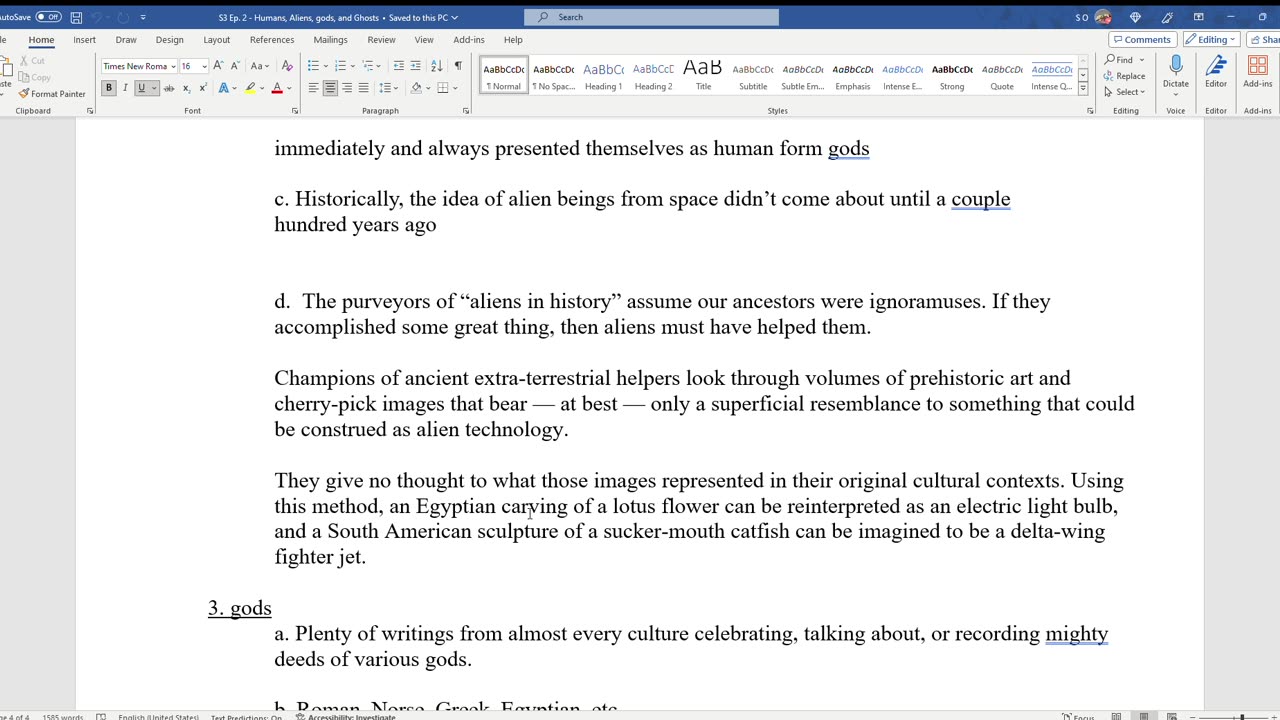The width and height of the screenshot is (1280, 720).
Task: Click Increase Font Size icon
Action: click(219, 66)
